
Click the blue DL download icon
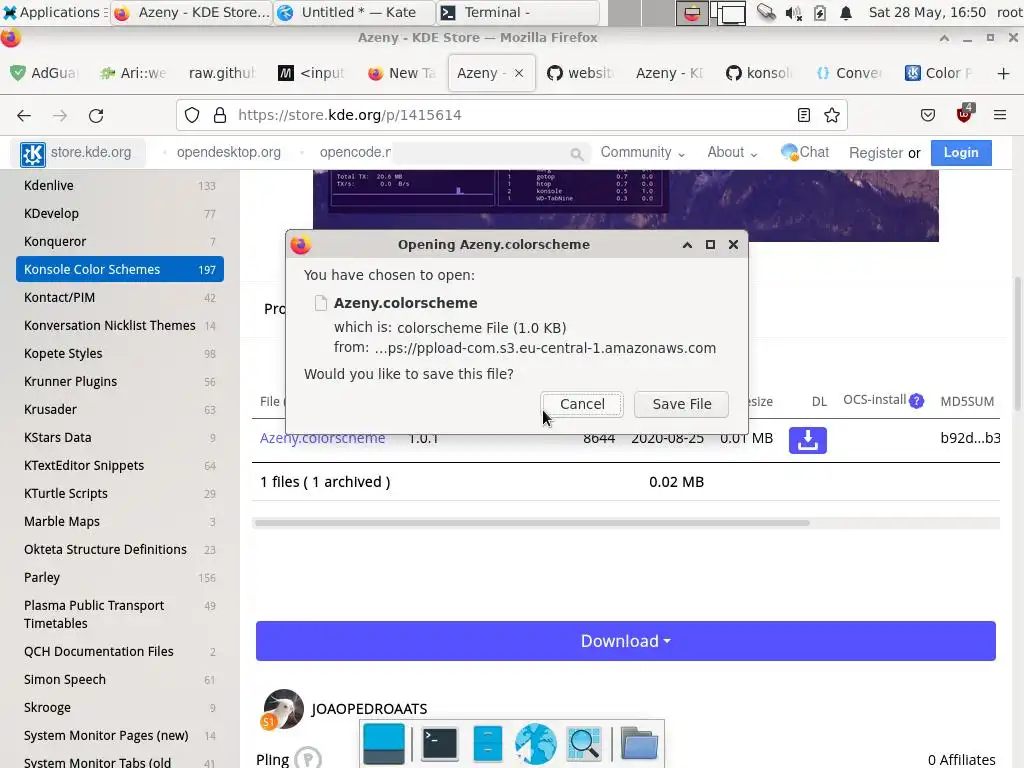(x=808, y=440)
